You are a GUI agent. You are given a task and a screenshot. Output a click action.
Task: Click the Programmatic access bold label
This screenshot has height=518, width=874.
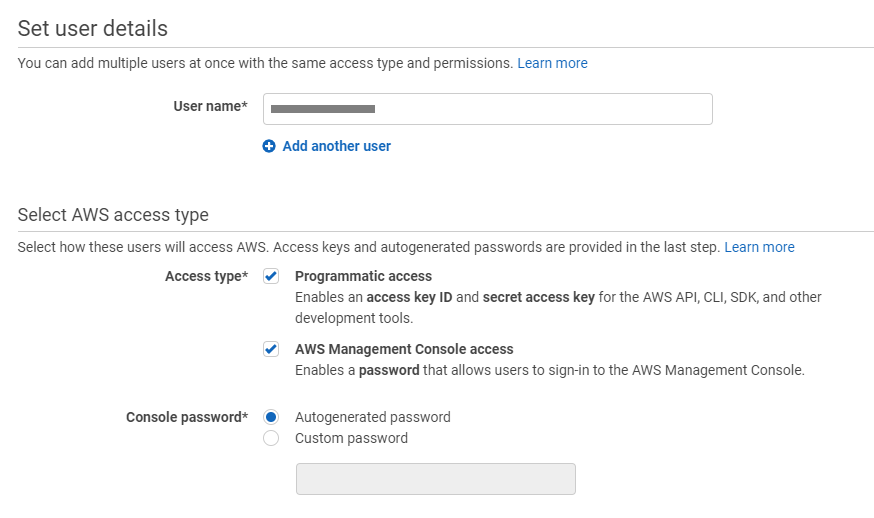[x=363, y=276]
